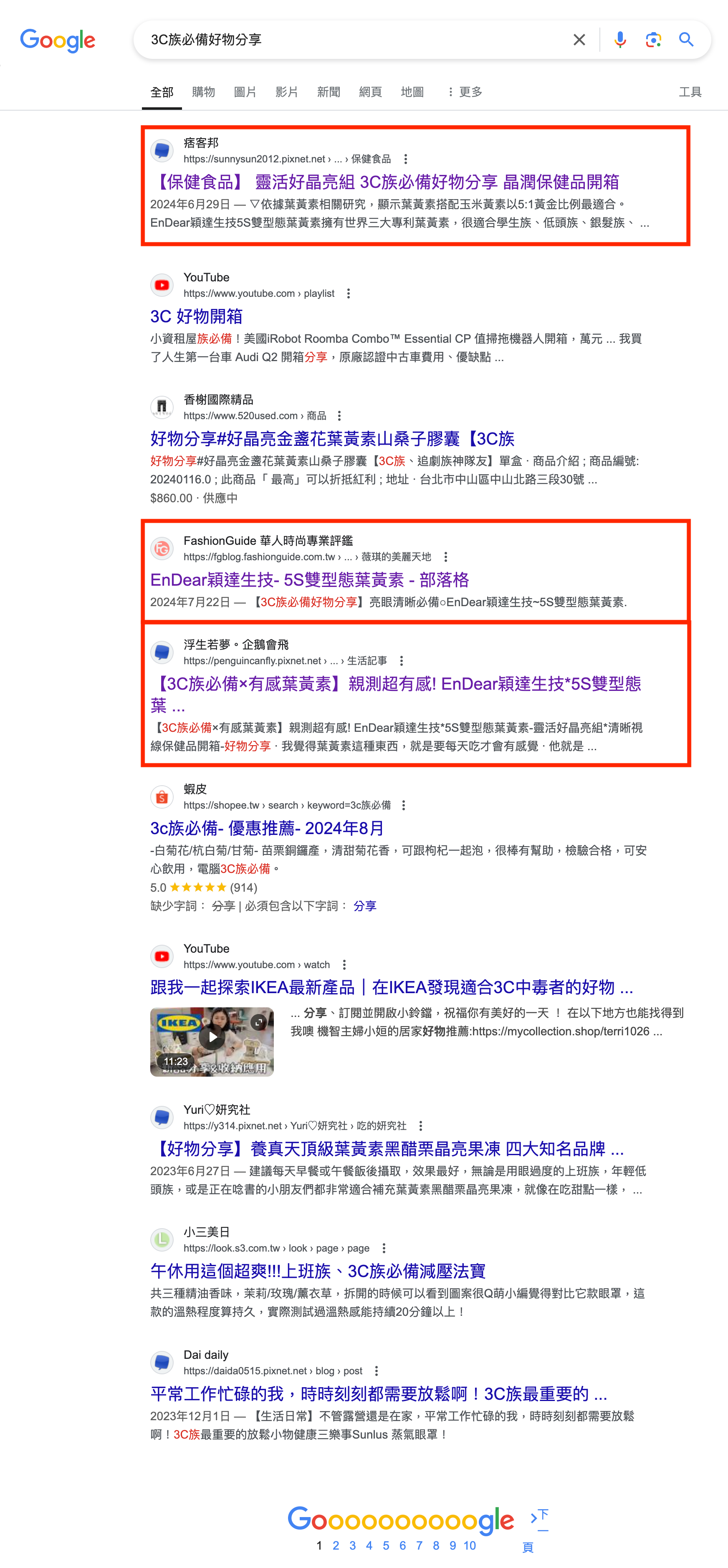Switch to the 購物 tab

click(x=203, y=92)
